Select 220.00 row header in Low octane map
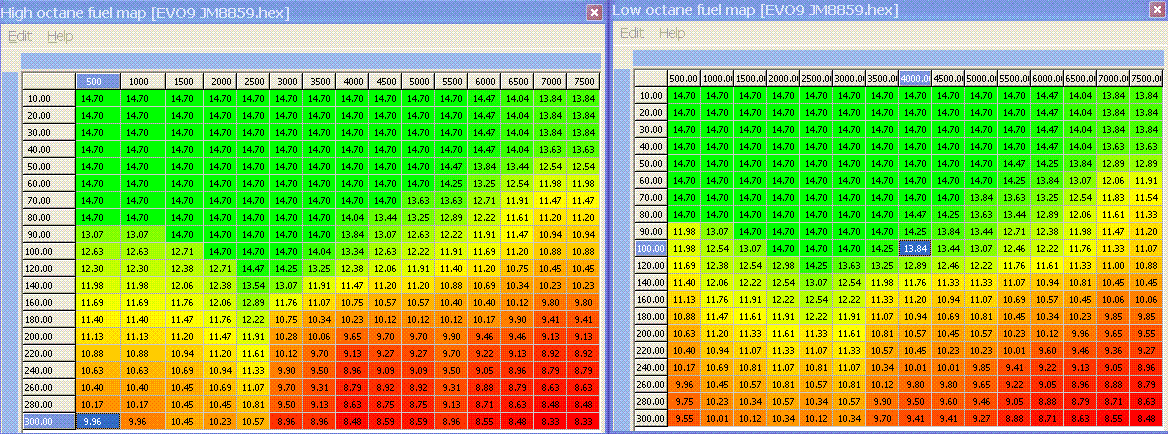This screenshot has width=1168, height=434. click(x=650, y=350)
